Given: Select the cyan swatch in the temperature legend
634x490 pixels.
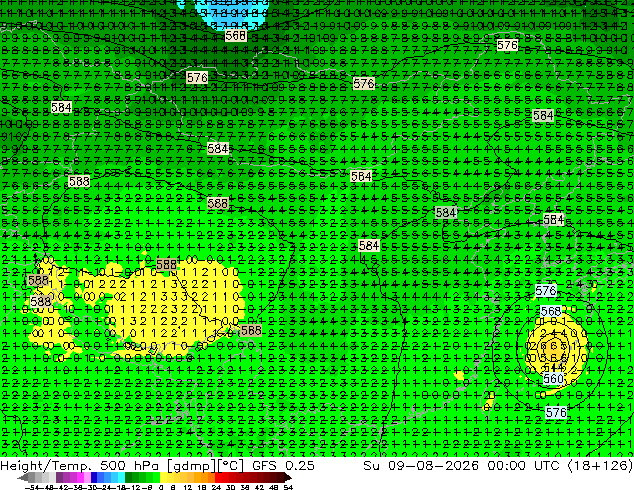Looking at the screenshot, I should pyautogui.click(x=122, y=477).
